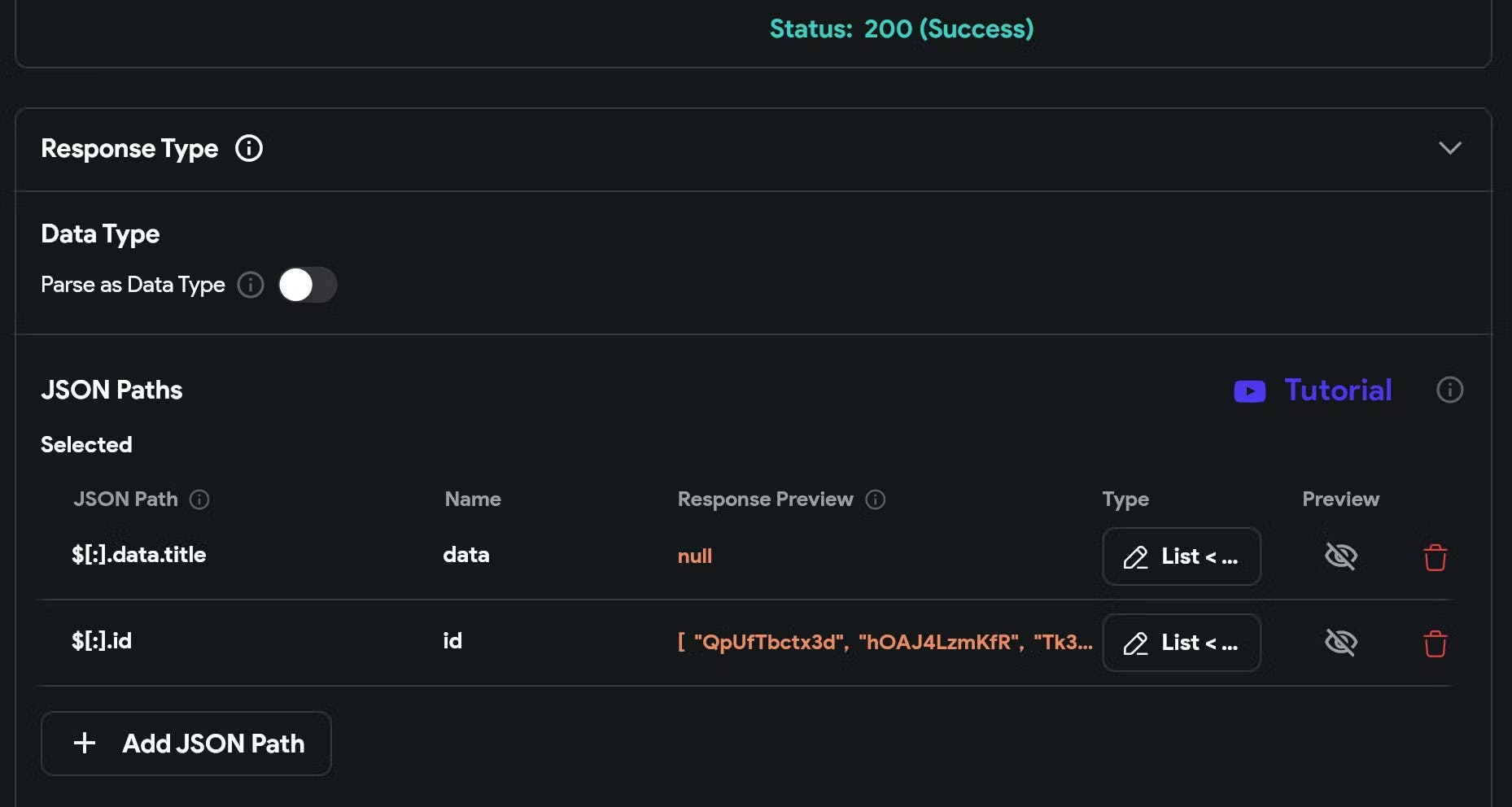Click the Response Type info icon

click(x=249, y=148)
